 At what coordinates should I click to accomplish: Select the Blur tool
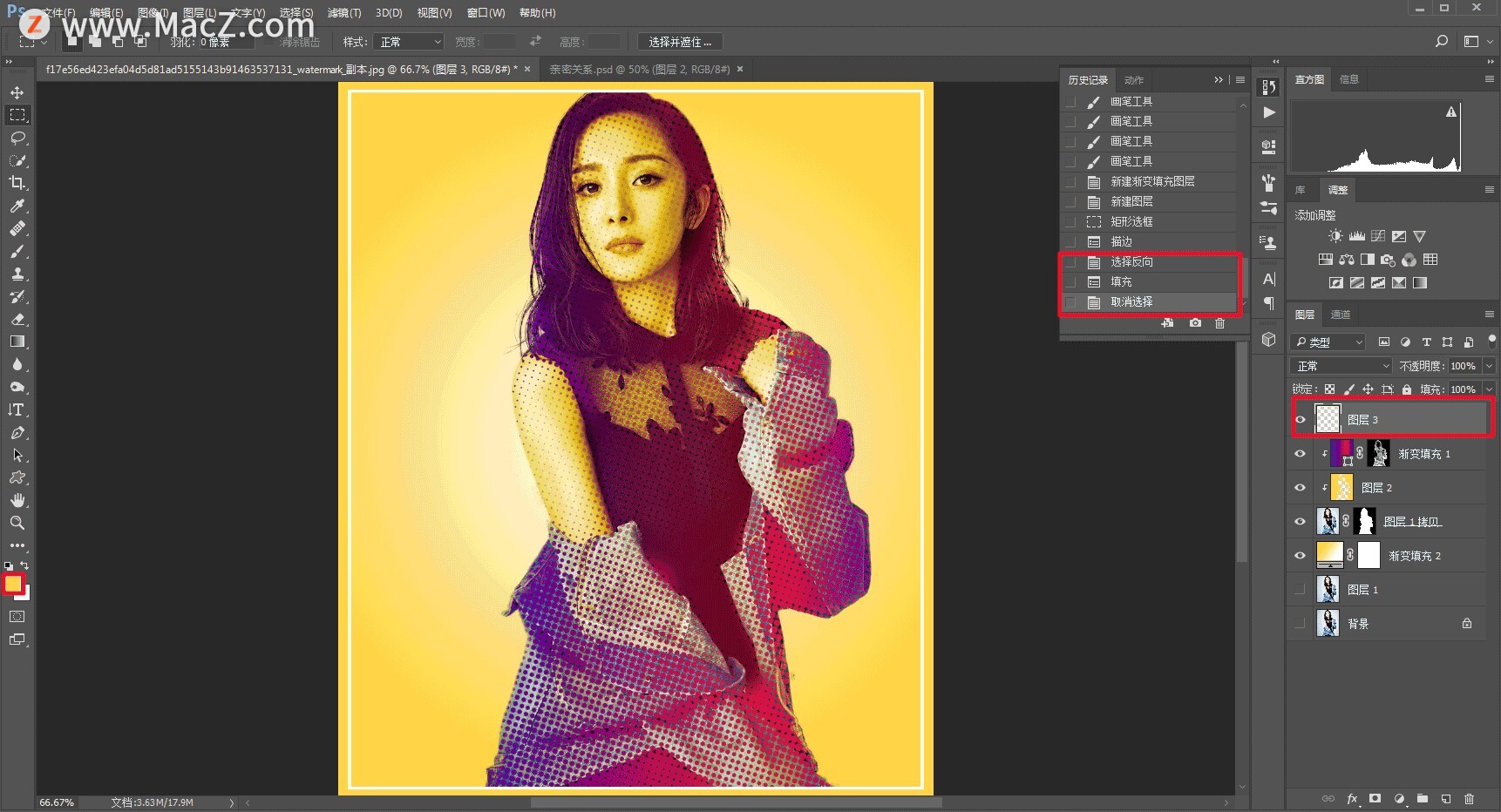pos(17,364)
